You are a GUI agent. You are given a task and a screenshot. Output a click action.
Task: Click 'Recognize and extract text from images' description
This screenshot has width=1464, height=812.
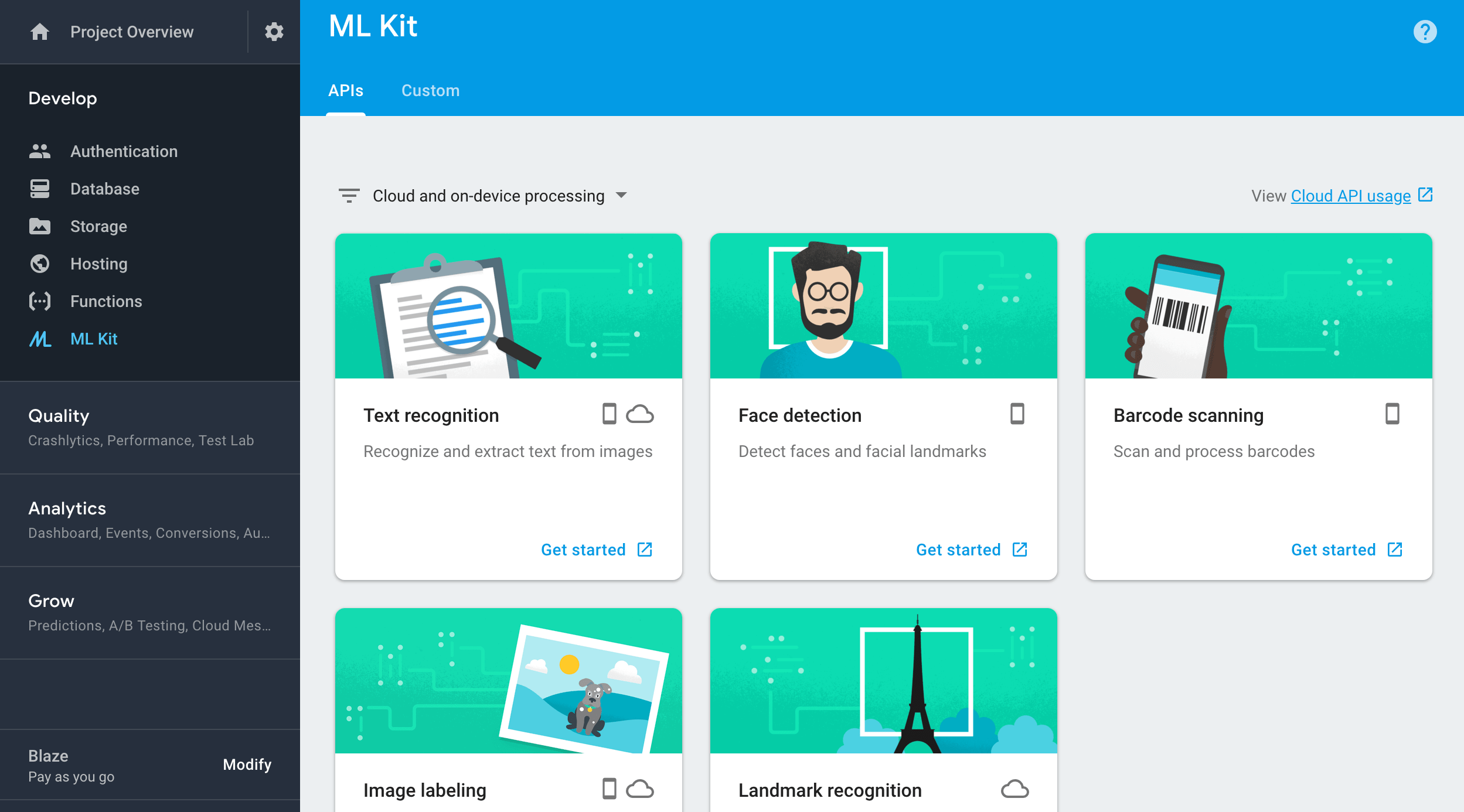click(508, 451)
